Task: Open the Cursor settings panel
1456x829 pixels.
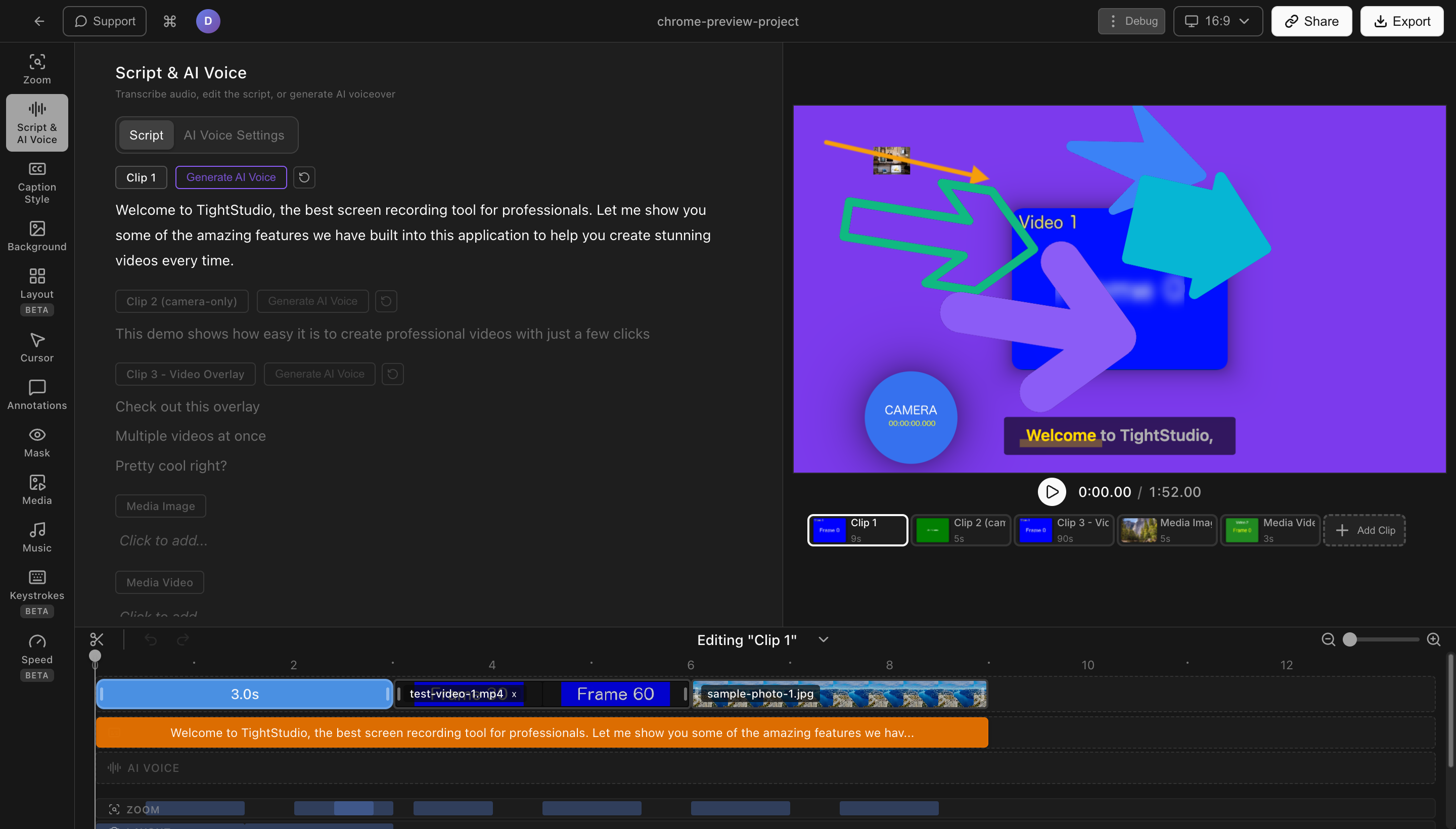Action: coord(37,347)
